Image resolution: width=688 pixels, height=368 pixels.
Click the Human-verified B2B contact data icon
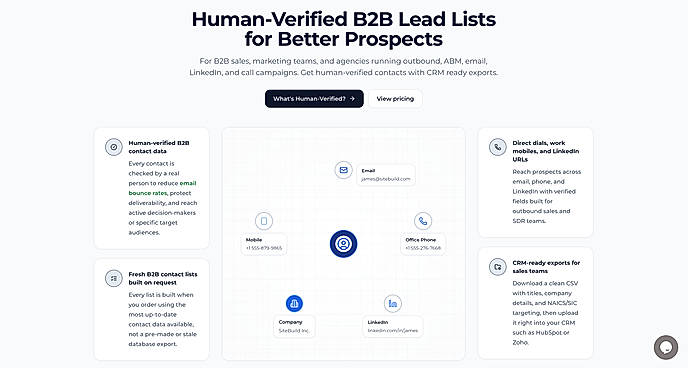point(114,147)
